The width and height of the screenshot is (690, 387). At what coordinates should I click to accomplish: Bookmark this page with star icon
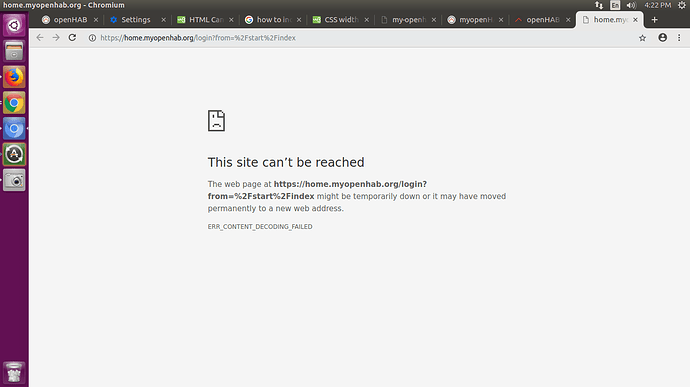point(642,38)
